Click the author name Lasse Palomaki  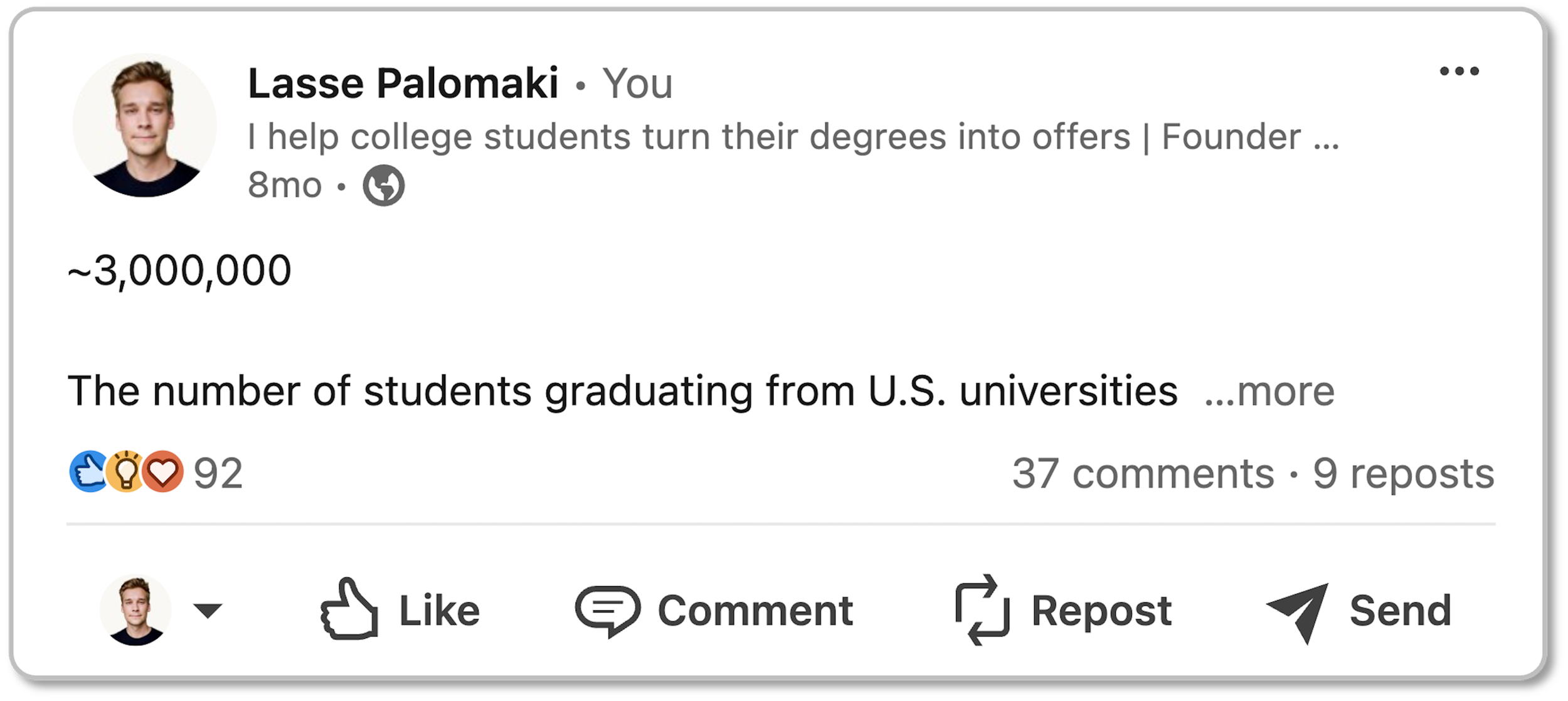coord(403,83)
